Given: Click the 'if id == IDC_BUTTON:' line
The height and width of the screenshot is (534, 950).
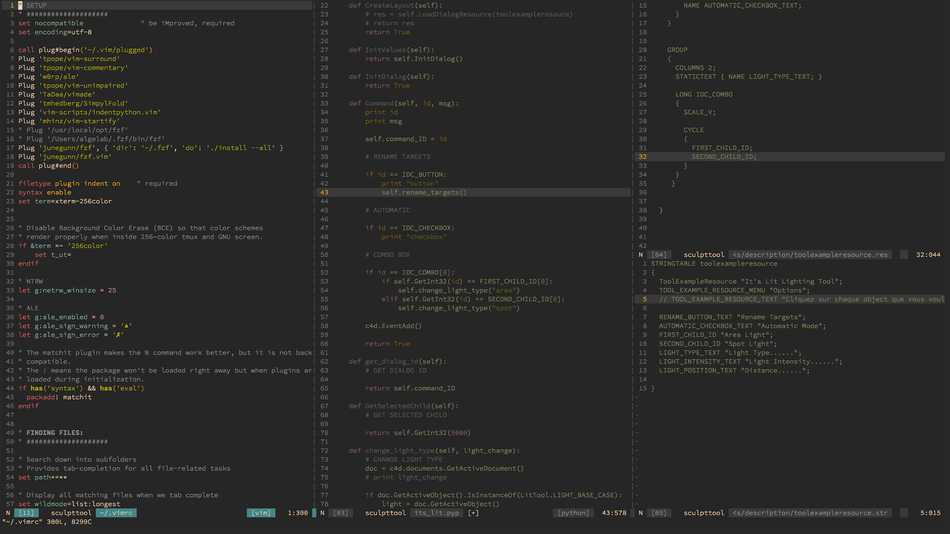Looking at the screenshot, I should pyautogui.click(x=406, y=175).
